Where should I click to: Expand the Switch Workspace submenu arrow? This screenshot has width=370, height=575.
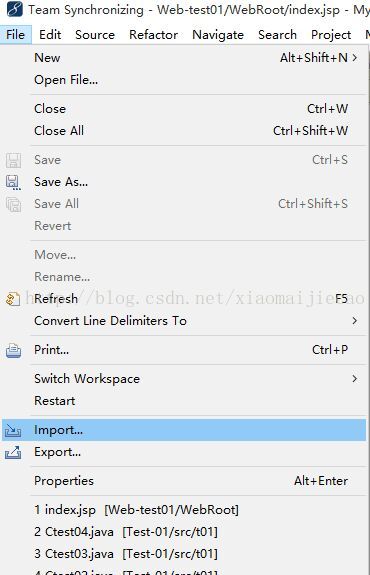click(355, 379)
